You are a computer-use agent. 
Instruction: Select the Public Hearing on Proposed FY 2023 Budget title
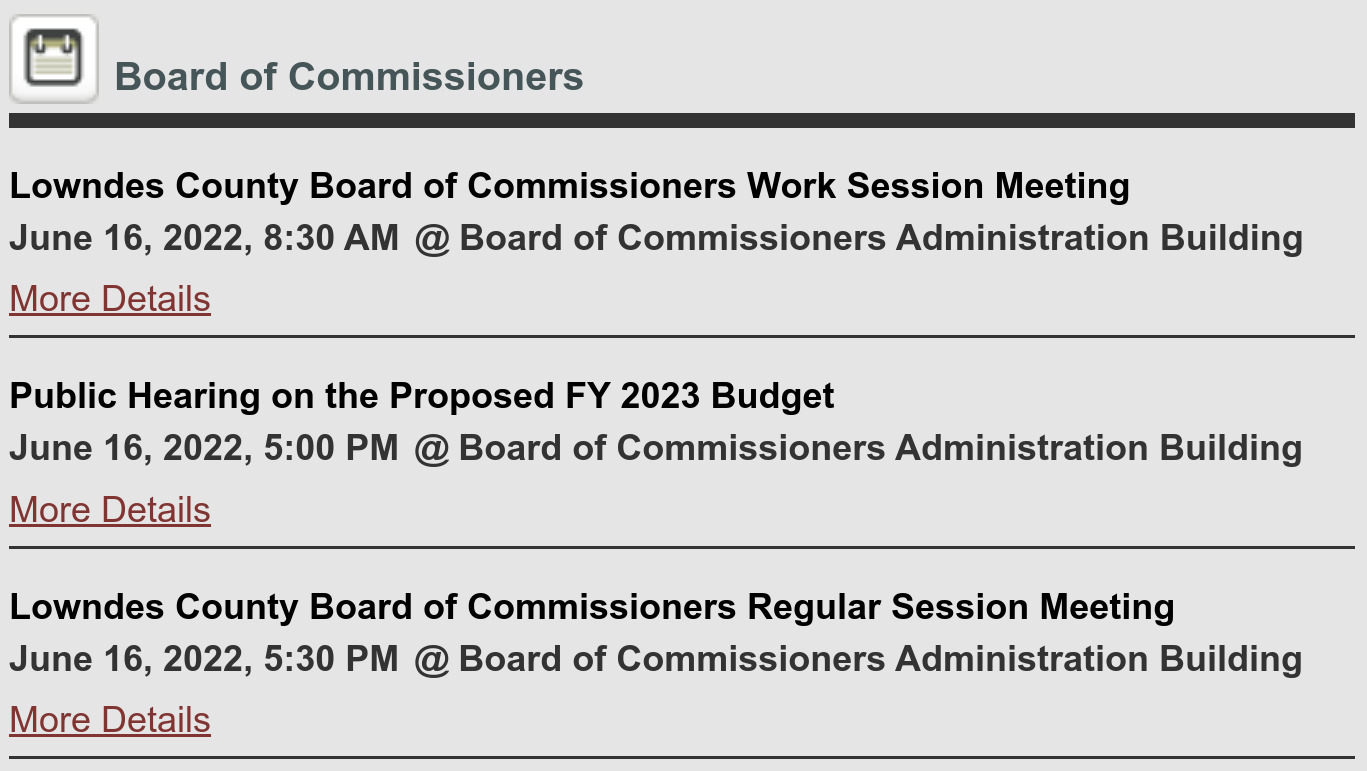tap(421, 396)
